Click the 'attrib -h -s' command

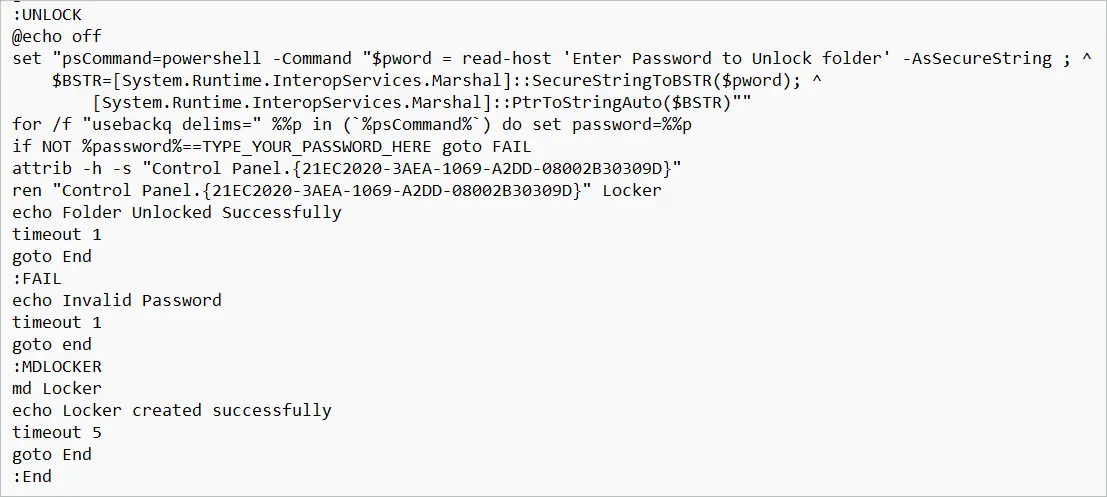point(72,169)
